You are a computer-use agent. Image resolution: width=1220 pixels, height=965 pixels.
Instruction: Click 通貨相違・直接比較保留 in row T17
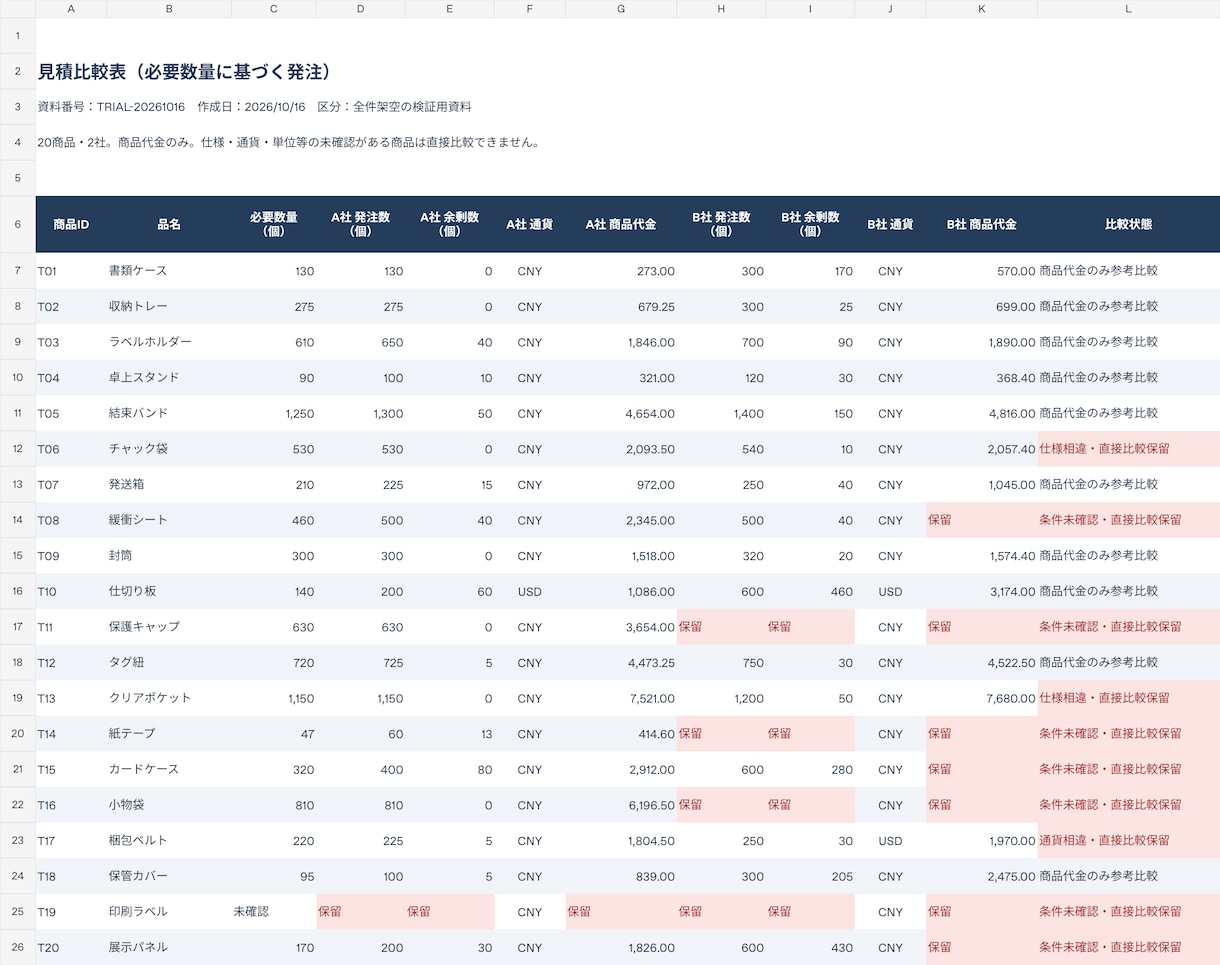(1128, 840)
